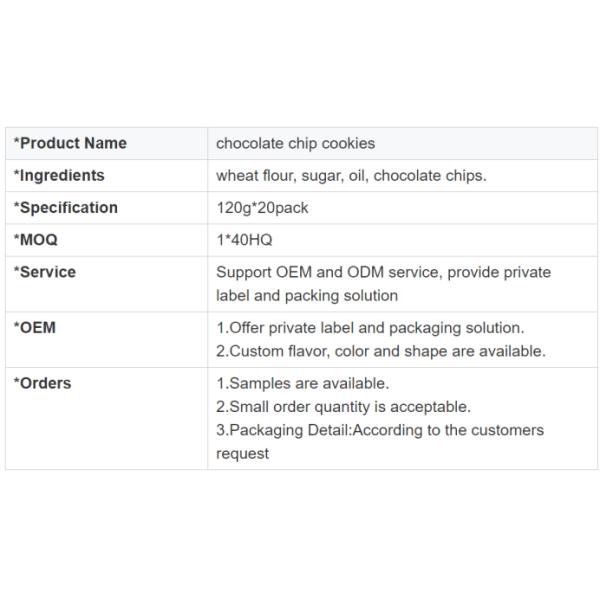Click the '3.Packaging Detail' line
The image size is (600, 600).
(x=380, y=430)
